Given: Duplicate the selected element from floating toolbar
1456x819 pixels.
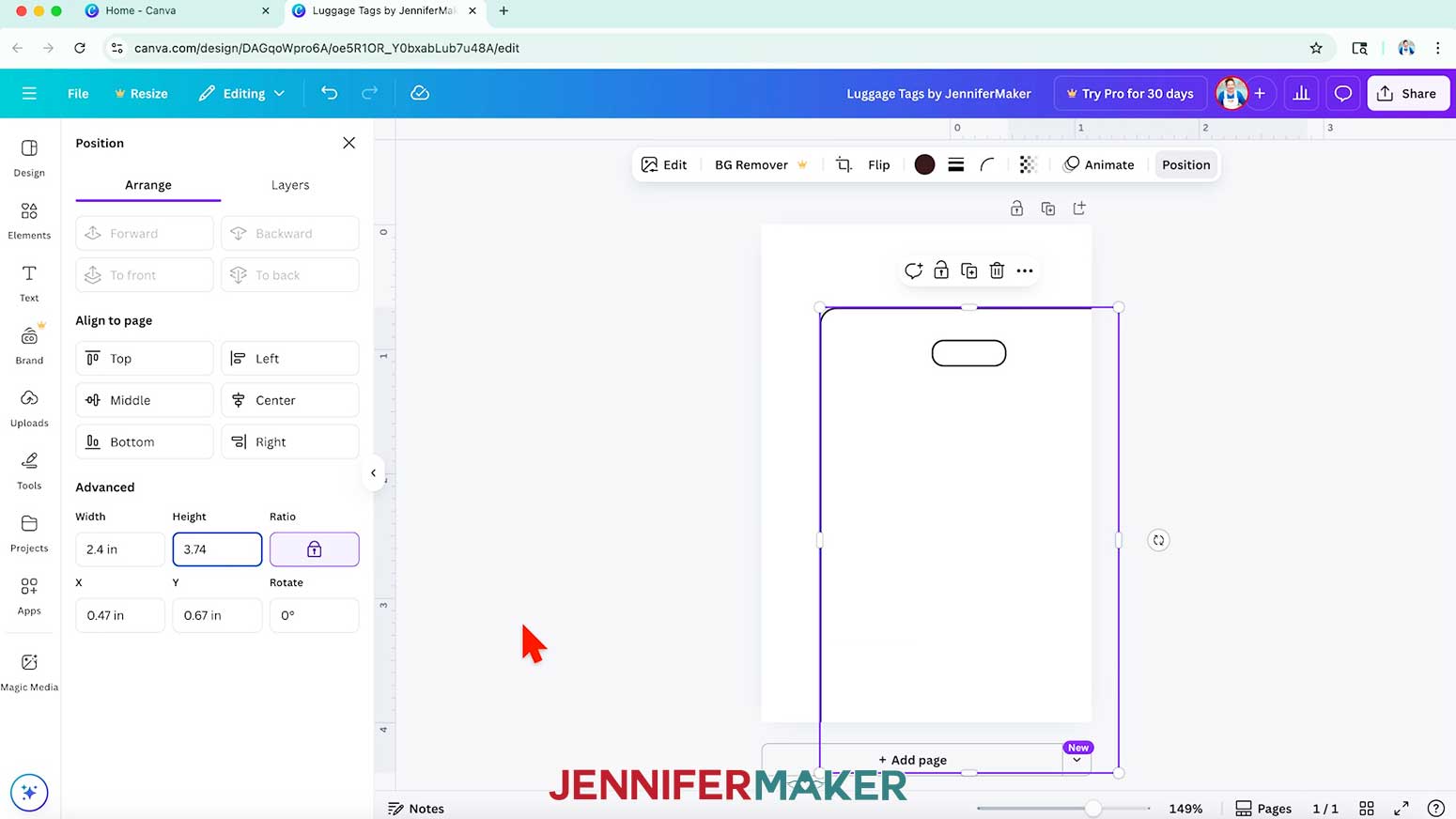Looking at the screenshot, I should [x=969, y=270].
